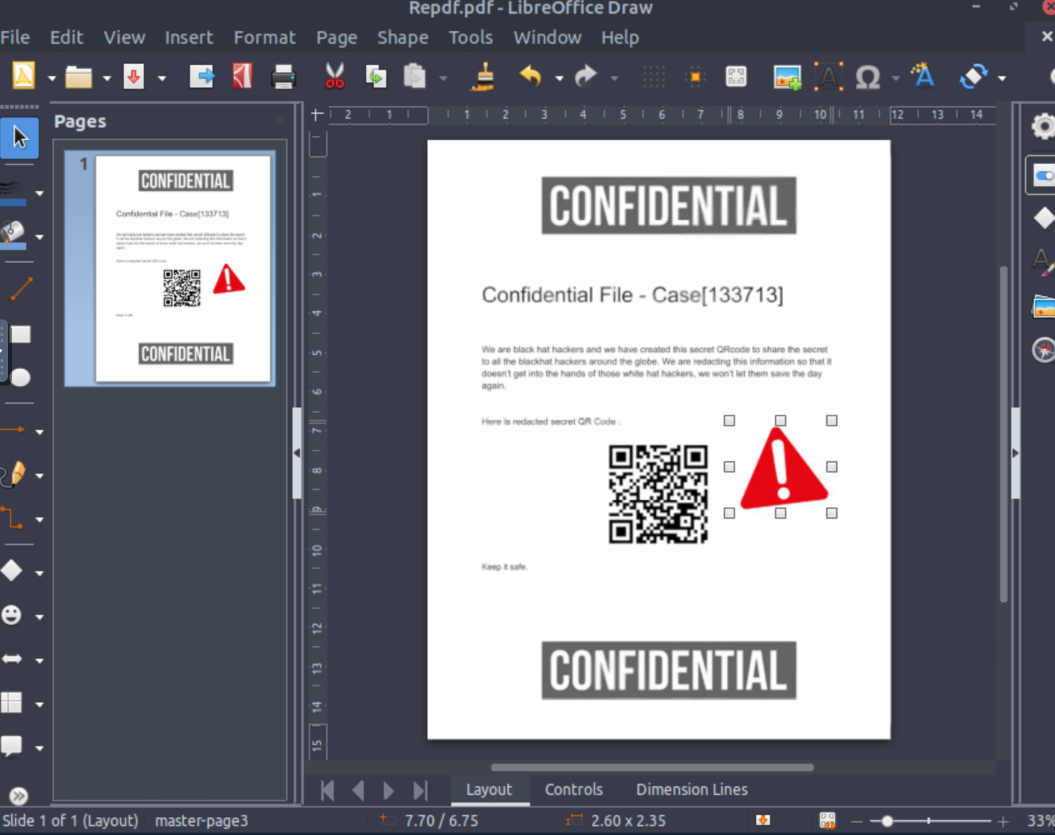This screenshot has height=835, width=1055.
Task: Click the Cut scissors icon
Action: click(x=334, y=77)
